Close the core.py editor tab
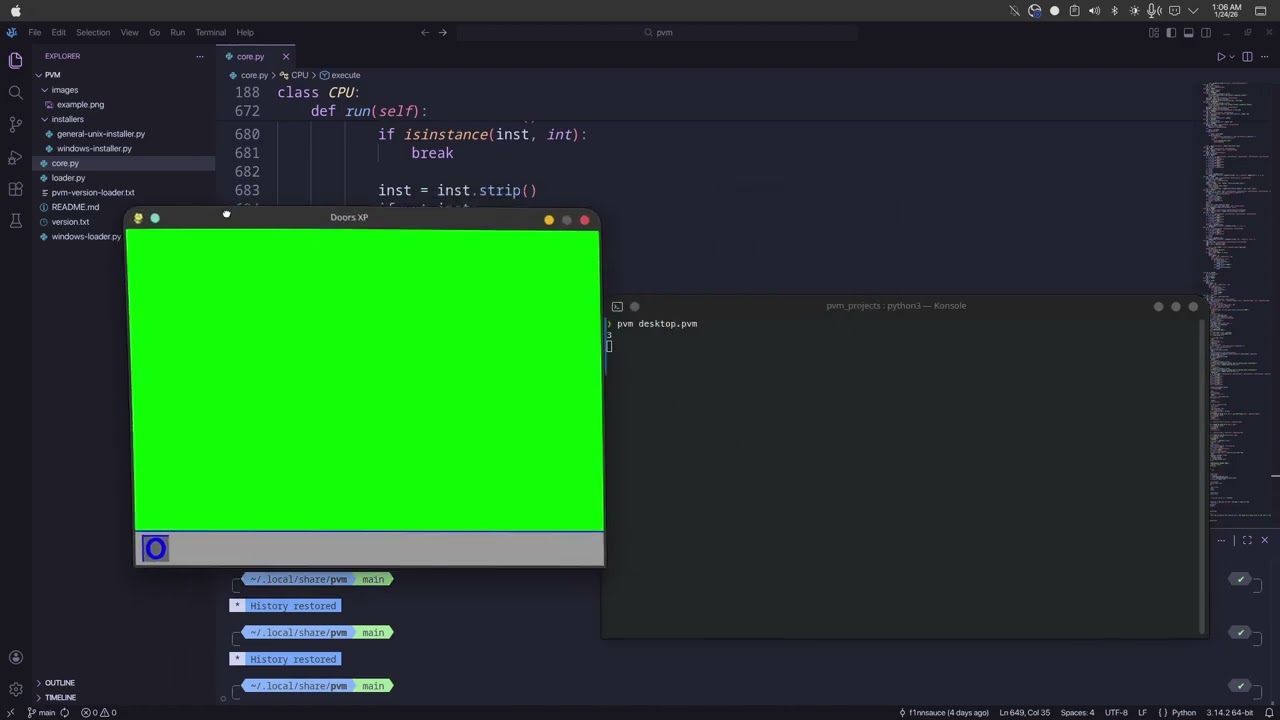This screenshot has width=1280, height=720. pos(286,57)
